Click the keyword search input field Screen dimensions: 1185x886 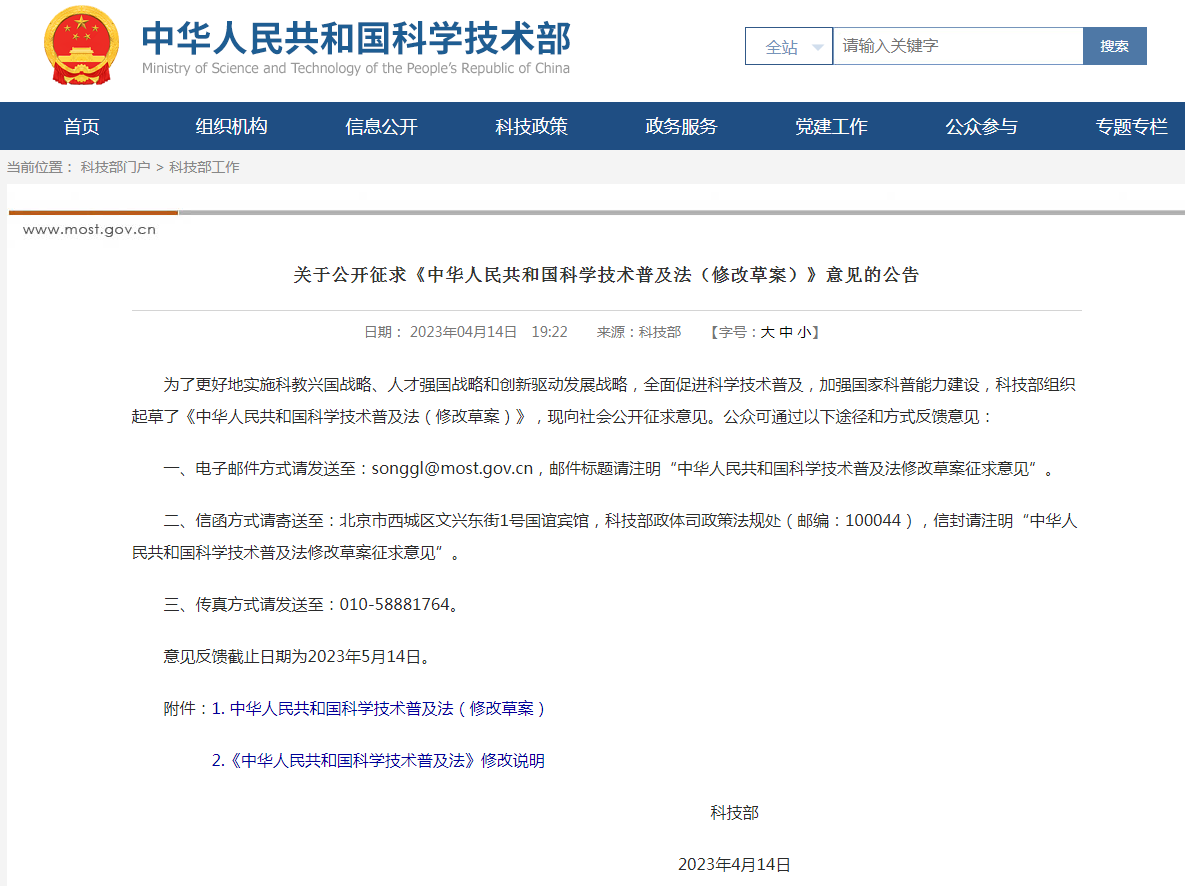pos(957,46)
